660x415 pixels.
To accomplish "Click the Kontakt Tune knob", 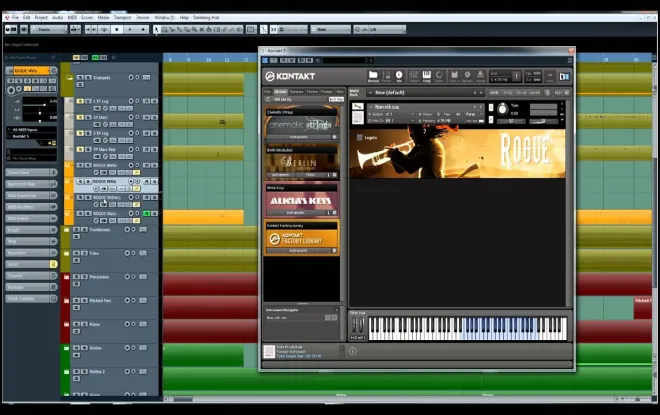I will click(x=502, y=109).
